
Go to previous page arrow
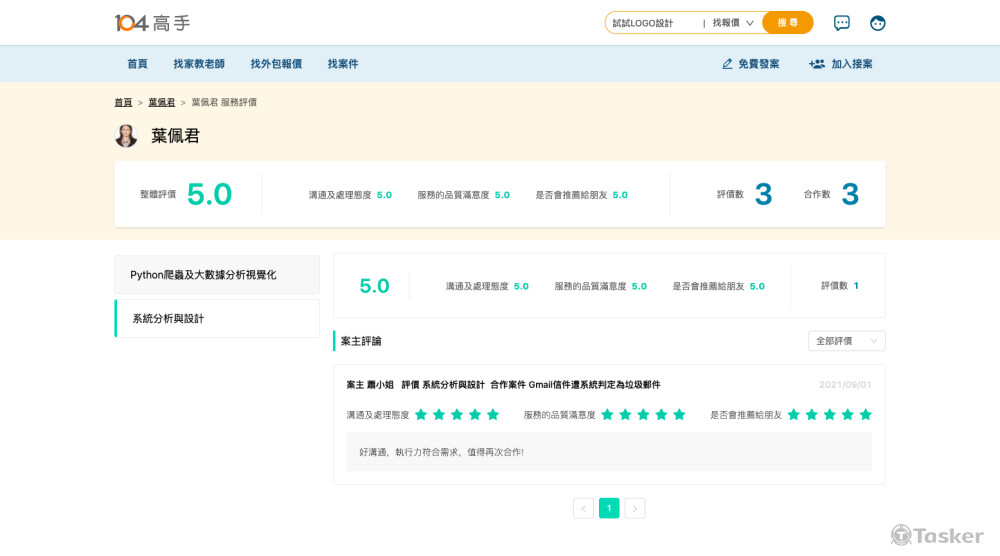(583, 508)
